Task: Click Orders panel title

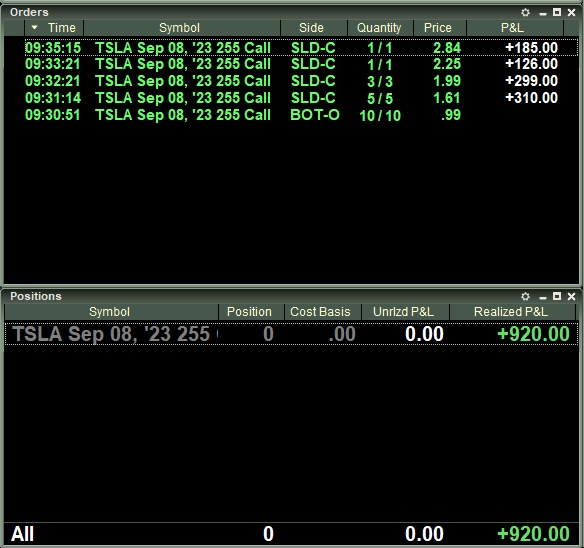Action: (29, 12)
